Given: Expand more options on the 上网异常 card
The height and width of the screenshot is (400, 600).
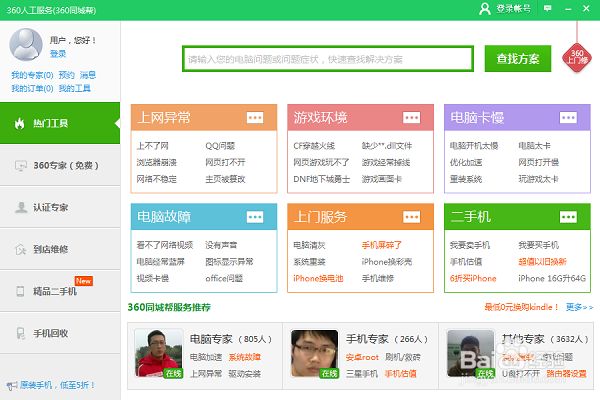Looking at the screenshot, I should pos(255,118).
